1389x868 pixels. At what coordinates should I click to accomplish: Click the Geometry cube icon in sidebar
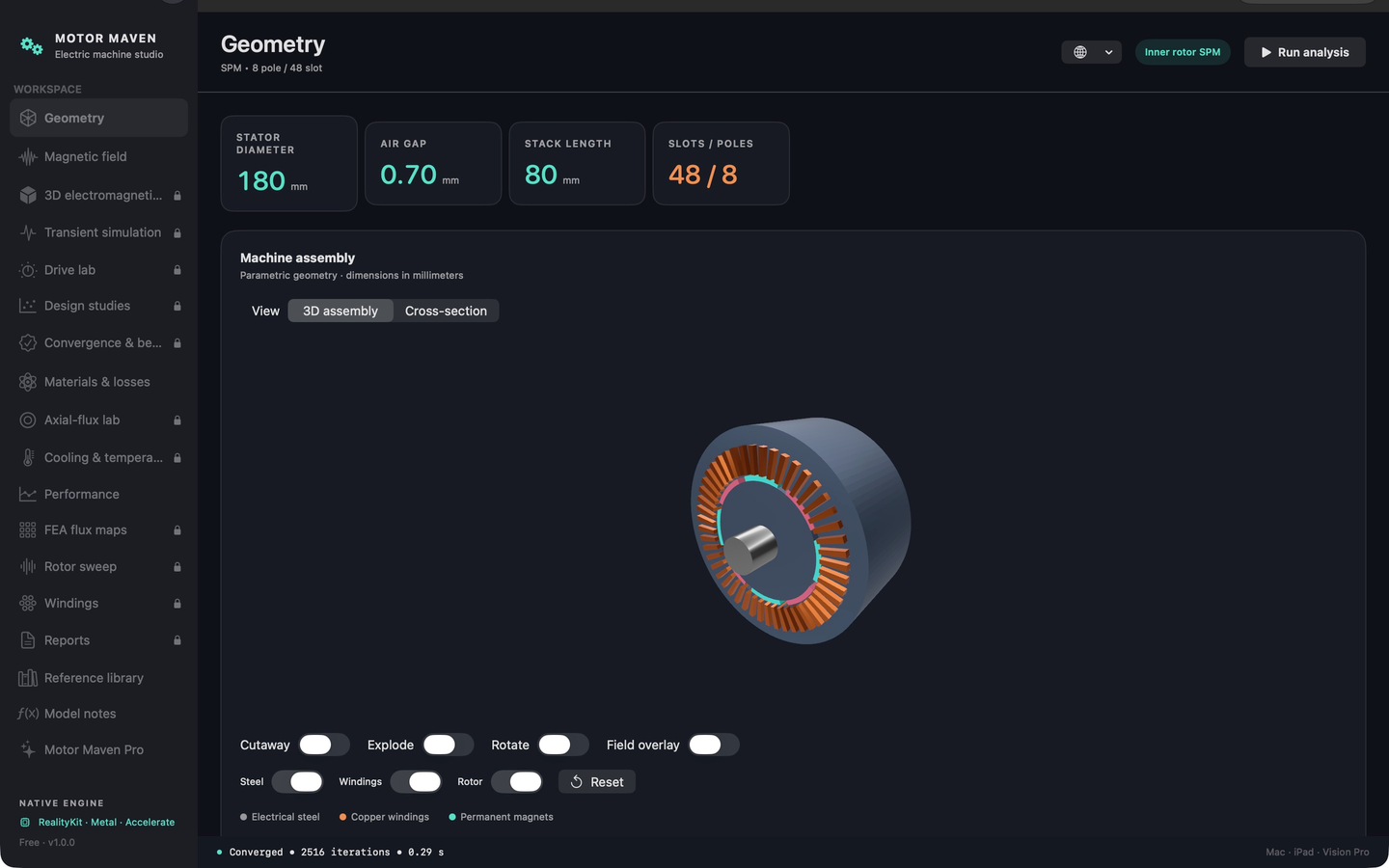(28, 118)
